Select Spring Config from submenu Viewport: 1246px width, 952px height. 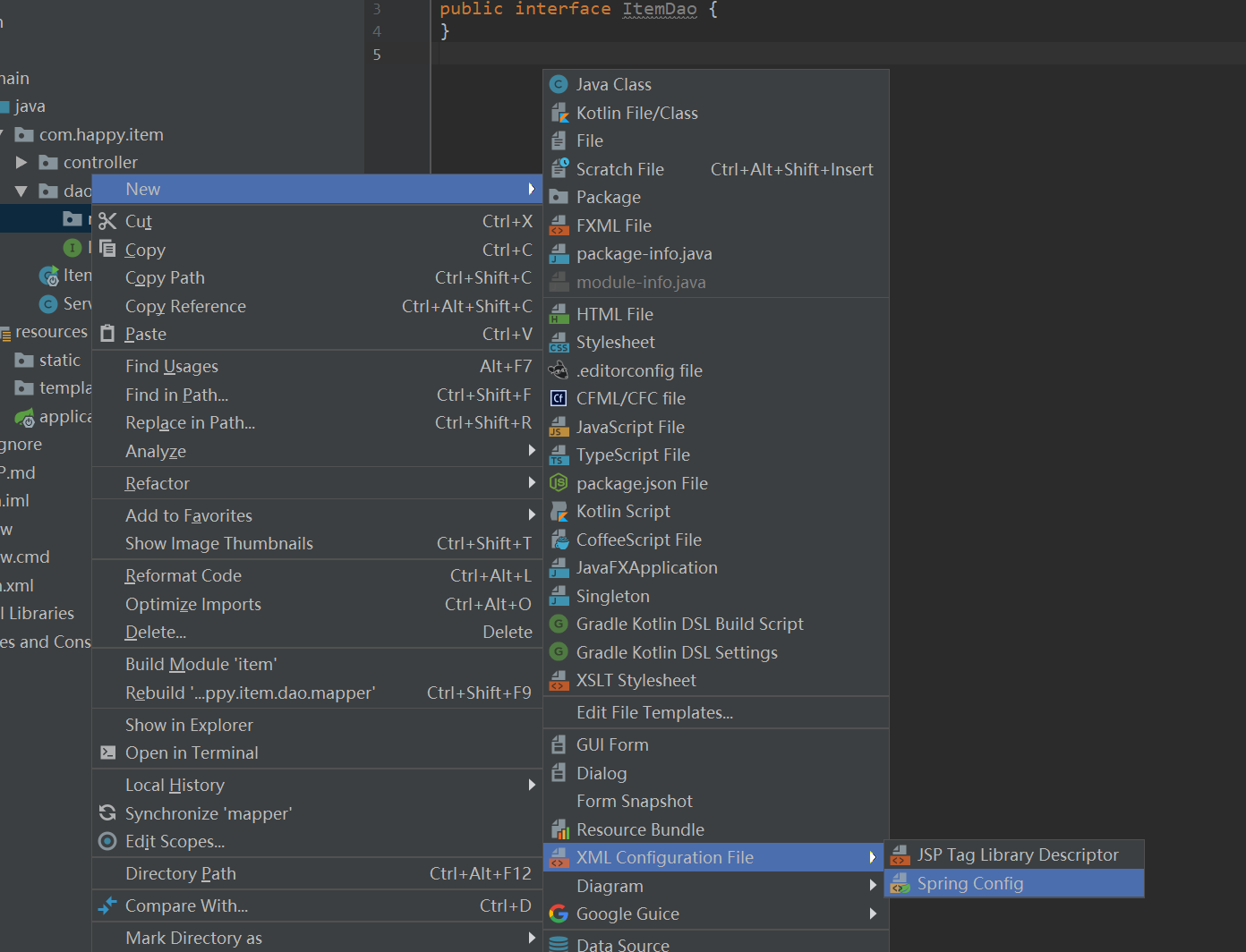pyautogui.click(x=970, y=883)
